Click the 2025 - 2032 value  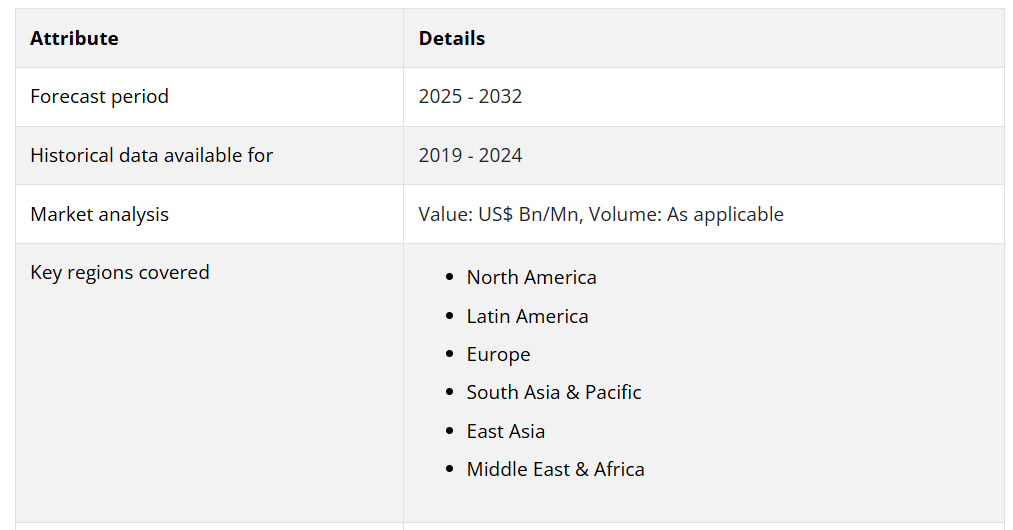(x=470, y=96)
